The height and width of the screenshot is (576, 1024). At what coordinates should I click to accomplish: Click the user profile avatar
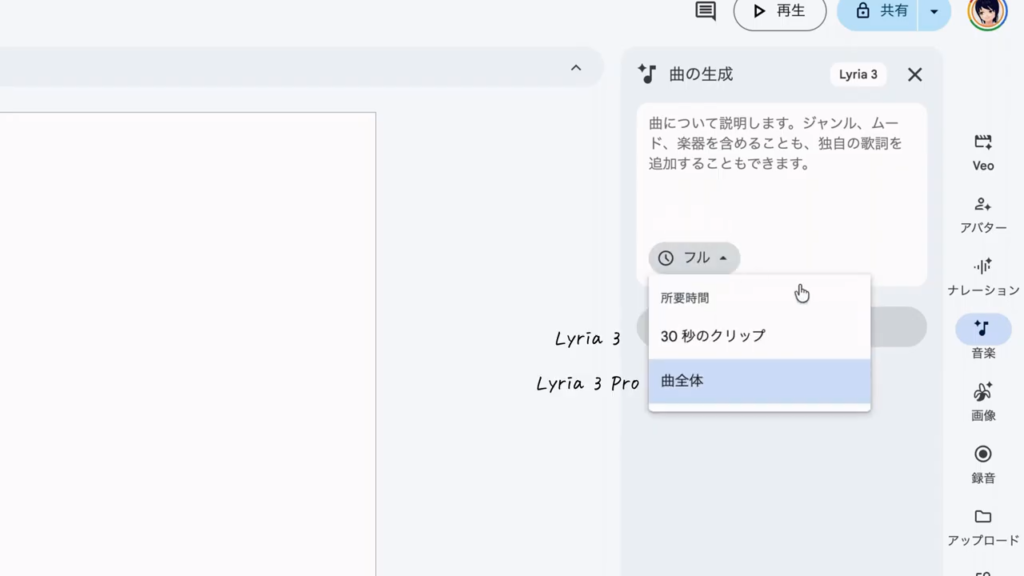click(x=987, y=12)
